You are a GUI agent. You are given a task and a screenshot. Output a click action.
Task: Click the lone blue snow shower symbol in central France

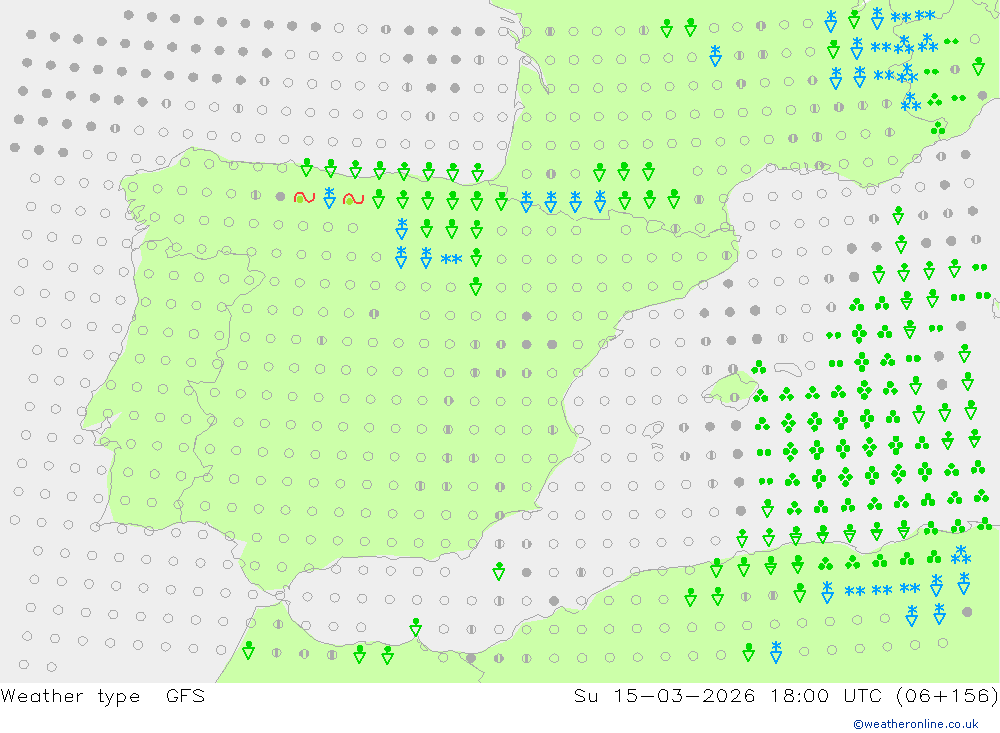click(716, 56)
